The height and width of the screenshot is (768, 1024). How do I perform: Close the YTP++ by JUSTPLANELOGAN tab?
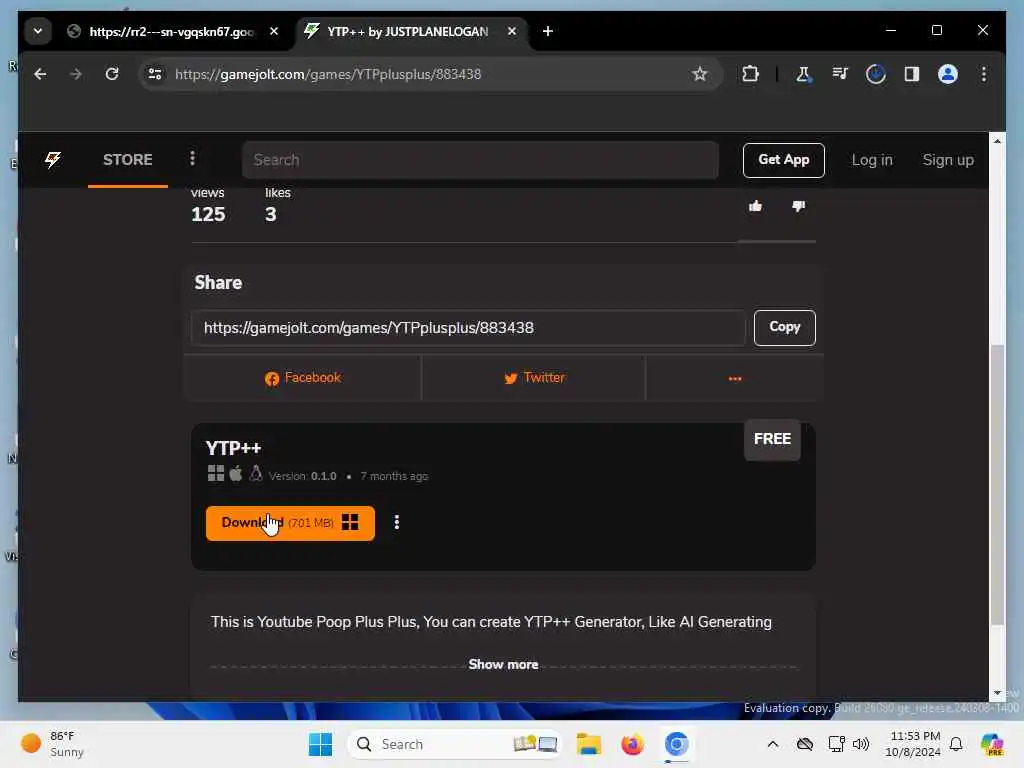512,31
